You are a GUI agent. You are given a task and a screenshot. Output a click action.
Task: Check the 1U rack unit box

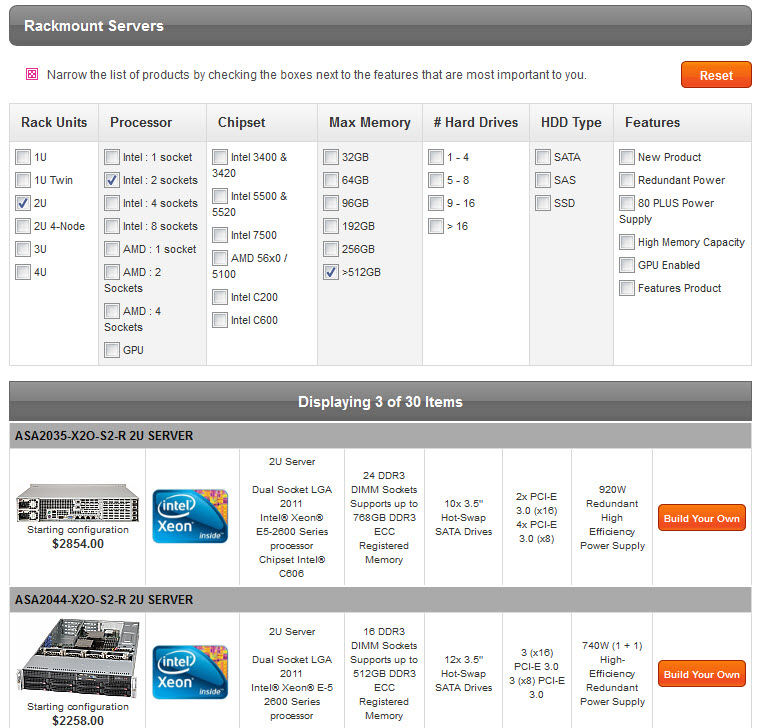(23, 157)
